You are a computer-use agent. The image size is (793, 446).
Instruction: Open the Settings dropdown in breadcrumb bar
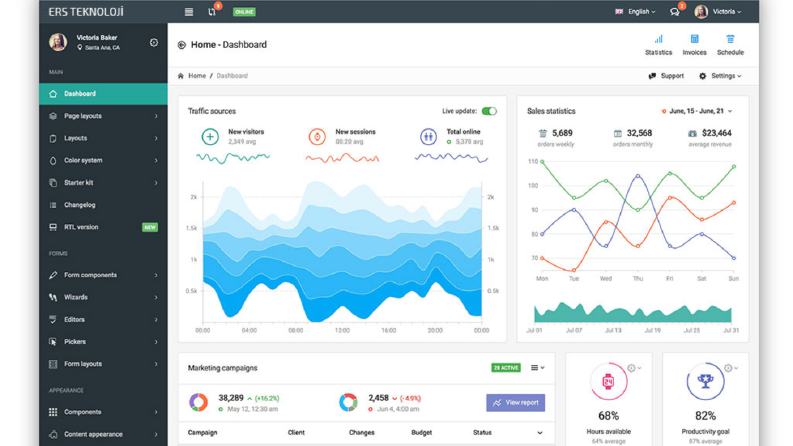coord(720,76)
